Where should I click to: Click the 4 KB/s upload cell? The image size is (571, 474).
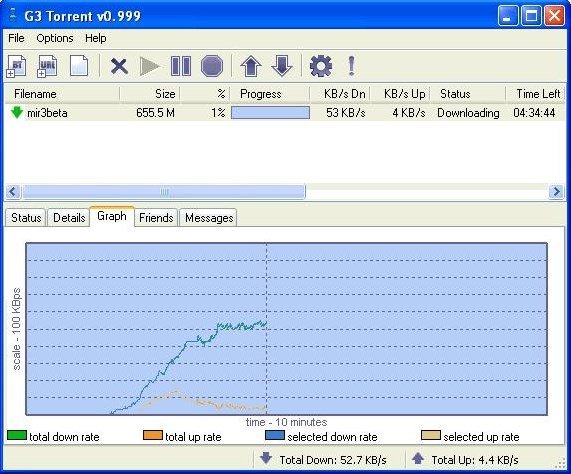coord(409,113)
